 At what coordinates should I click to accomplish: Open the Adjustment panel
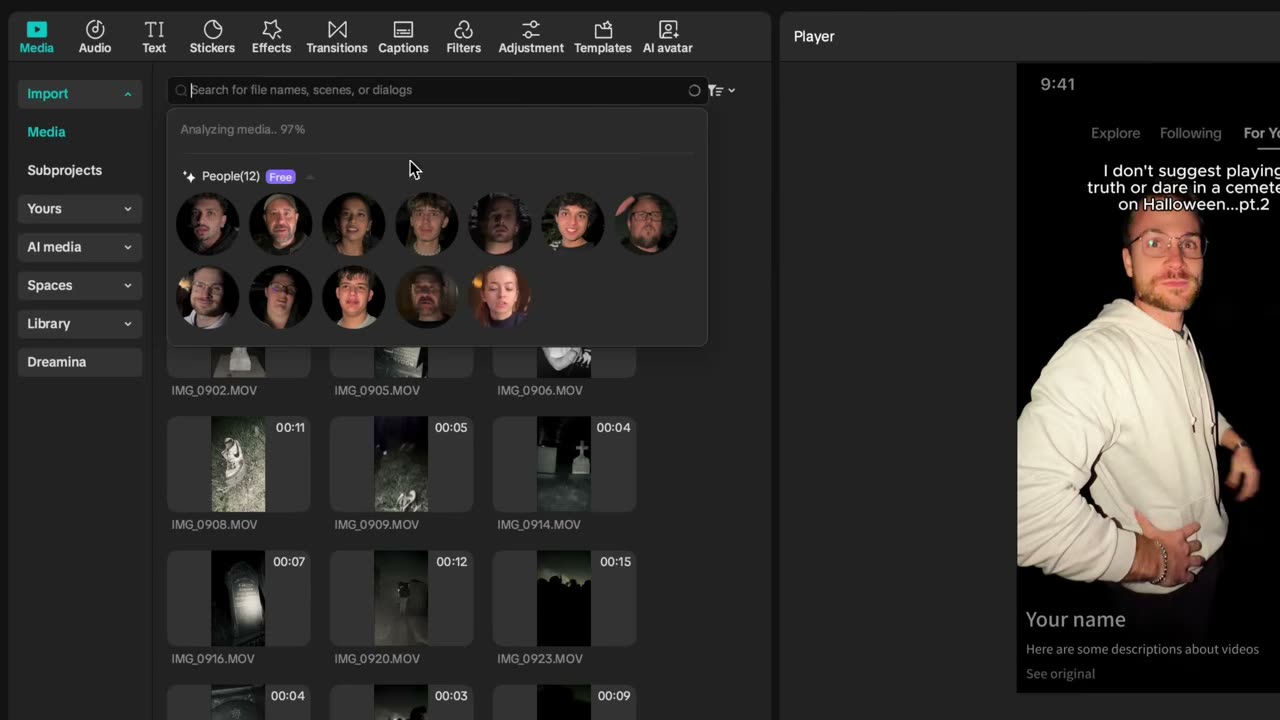531,36
